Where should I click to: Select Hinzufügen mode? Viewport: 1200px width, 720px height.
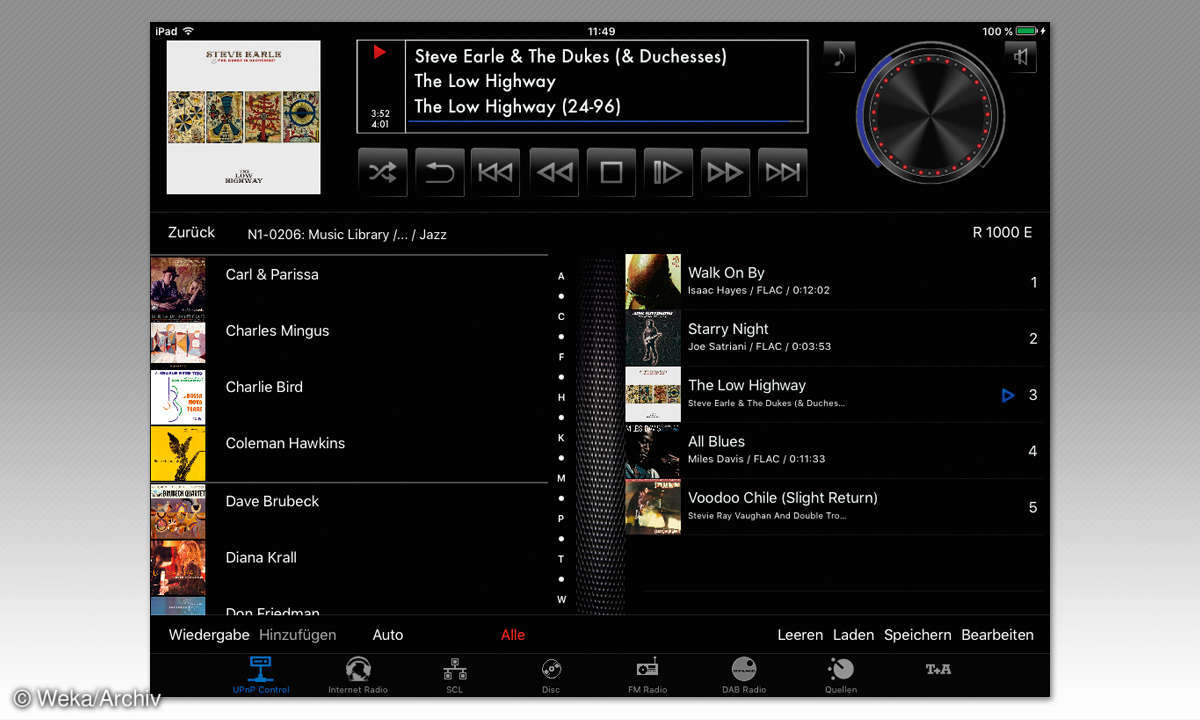(x=297, y=635)
